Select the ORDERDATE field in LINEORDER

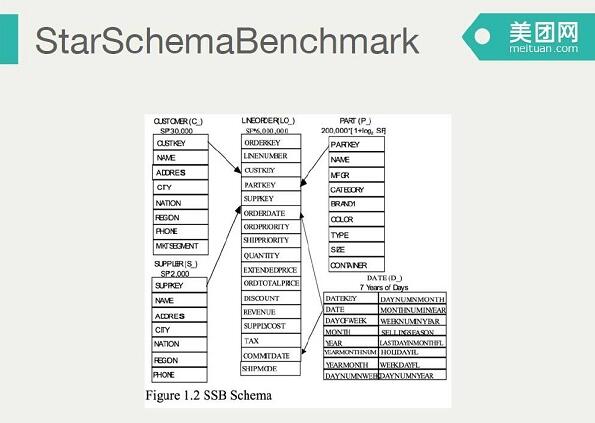tap(271, 213)
